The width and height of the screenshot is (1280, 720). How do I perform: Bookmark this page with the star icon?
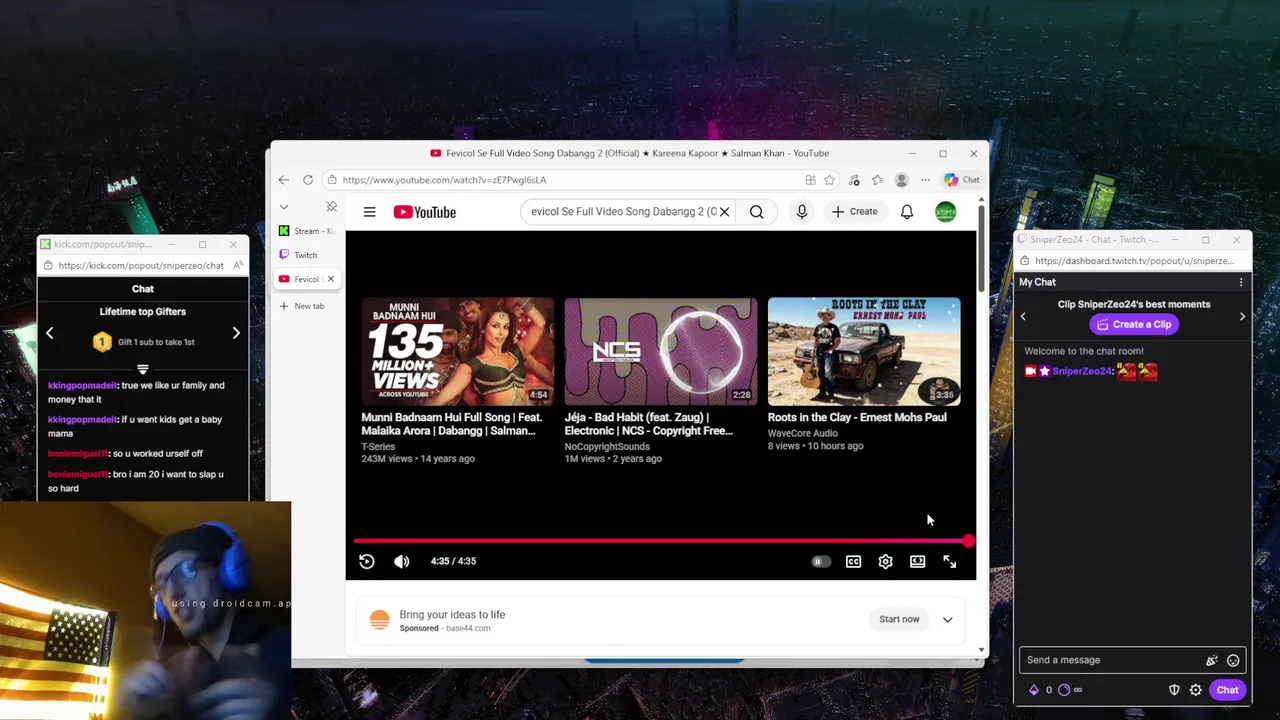point(829,180)
